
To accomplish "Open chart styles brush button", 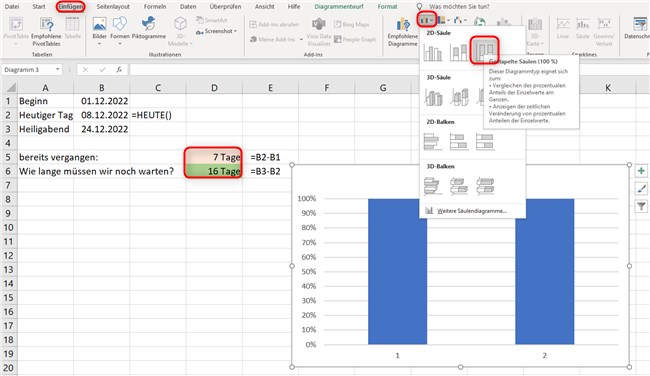I will [641, 189].
